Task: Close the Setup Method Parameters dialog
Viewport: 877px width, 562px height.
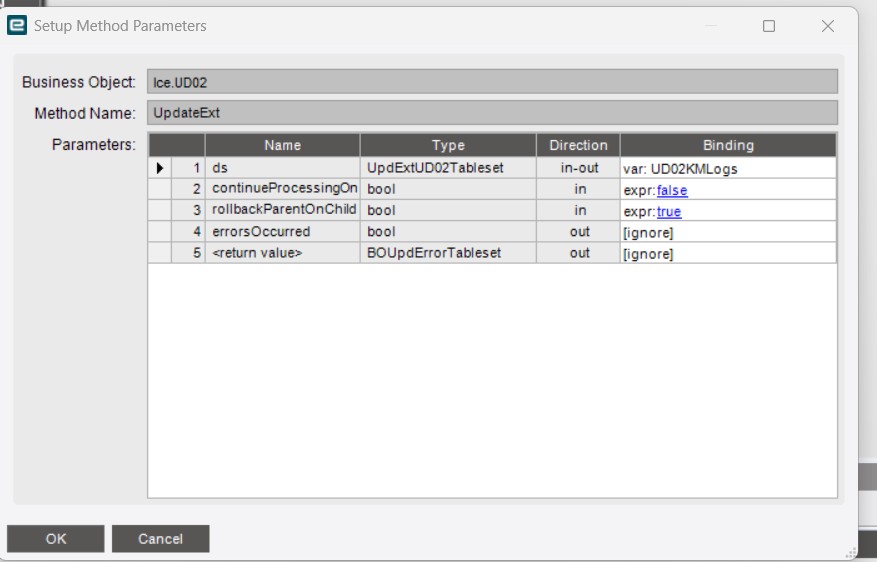Action: [x=828, y=26]
